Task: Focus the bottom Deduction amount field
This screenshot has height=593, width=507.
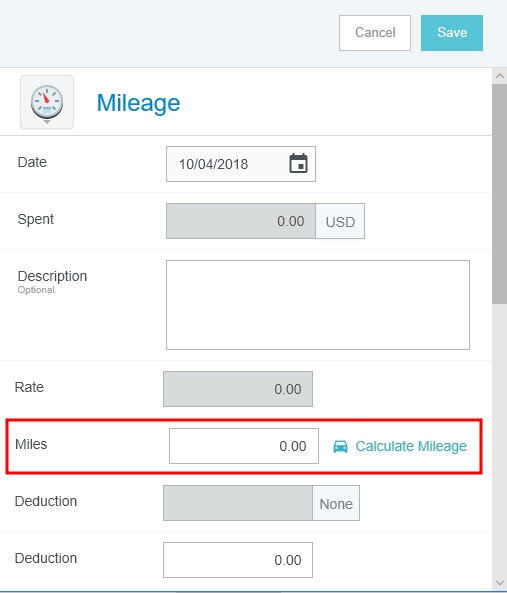Action: coord(238,560)
